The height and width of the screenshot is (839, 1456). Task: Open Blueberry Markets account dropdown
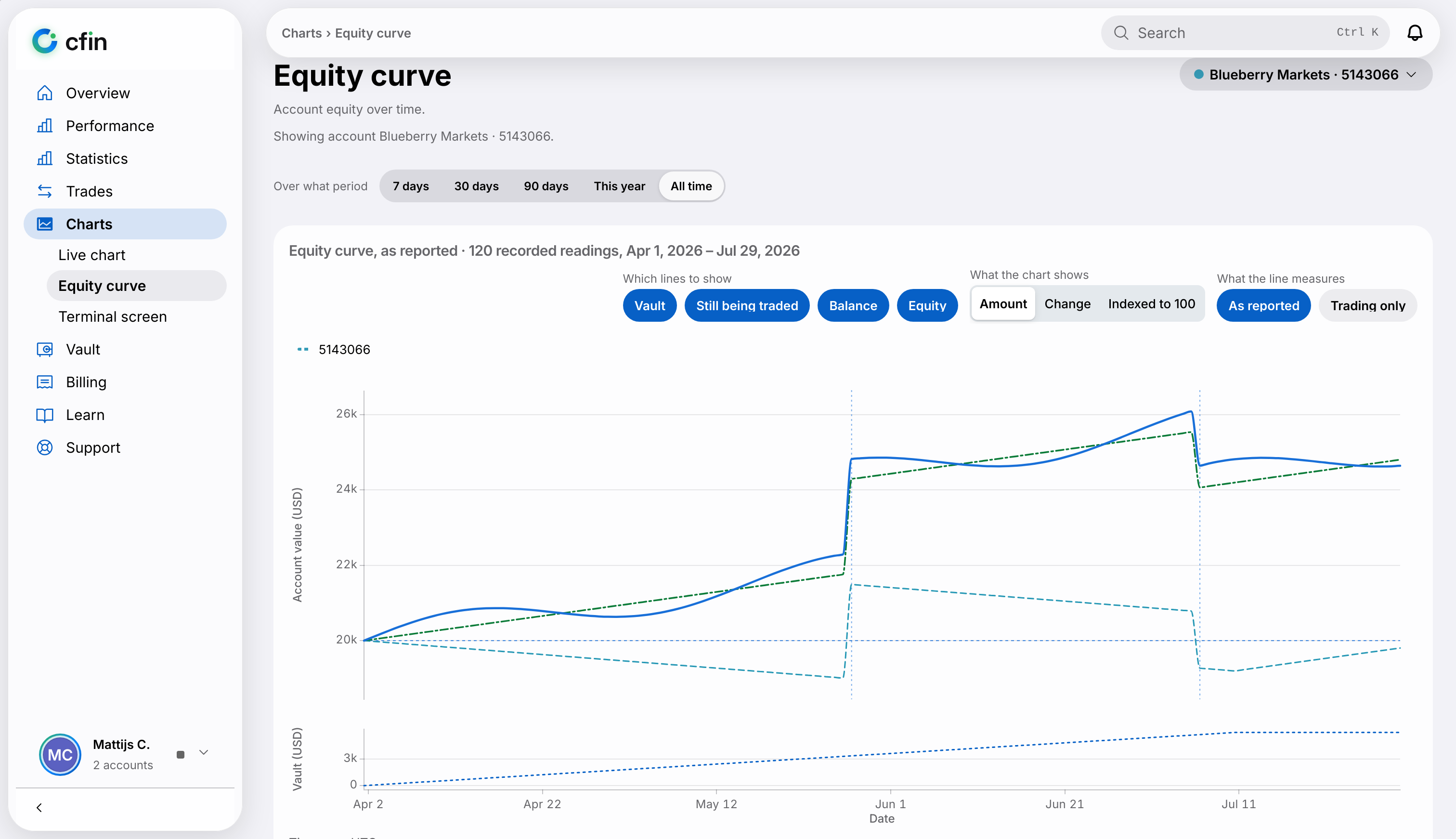(x=1306, y=74)
